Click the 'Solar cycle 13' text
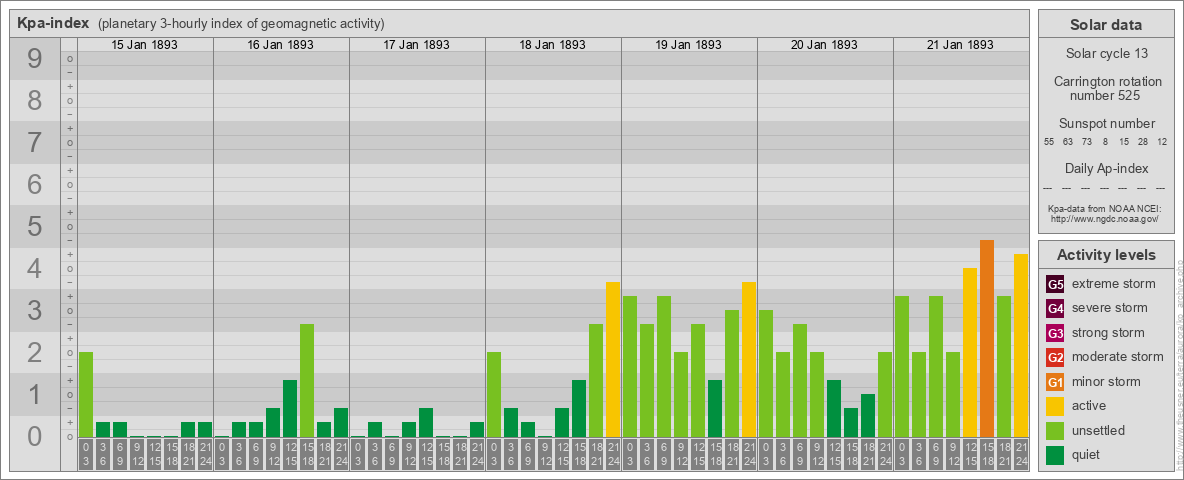The width and height of the screenshot is (1184, 480). coord(1106,54)
